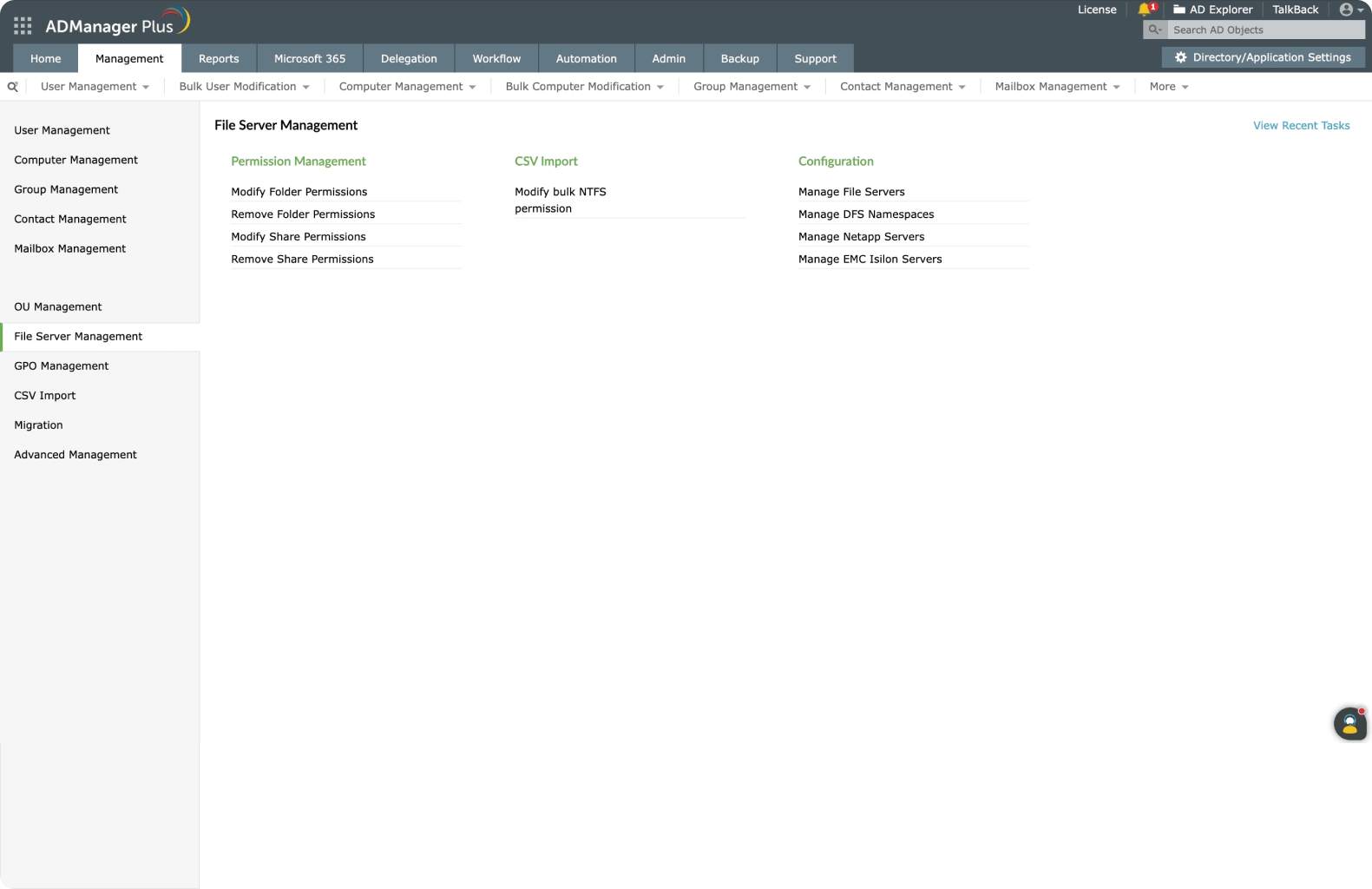Open View Recent Tasks link
This screenshot has height=889, width=1372.
point(1302,126)
